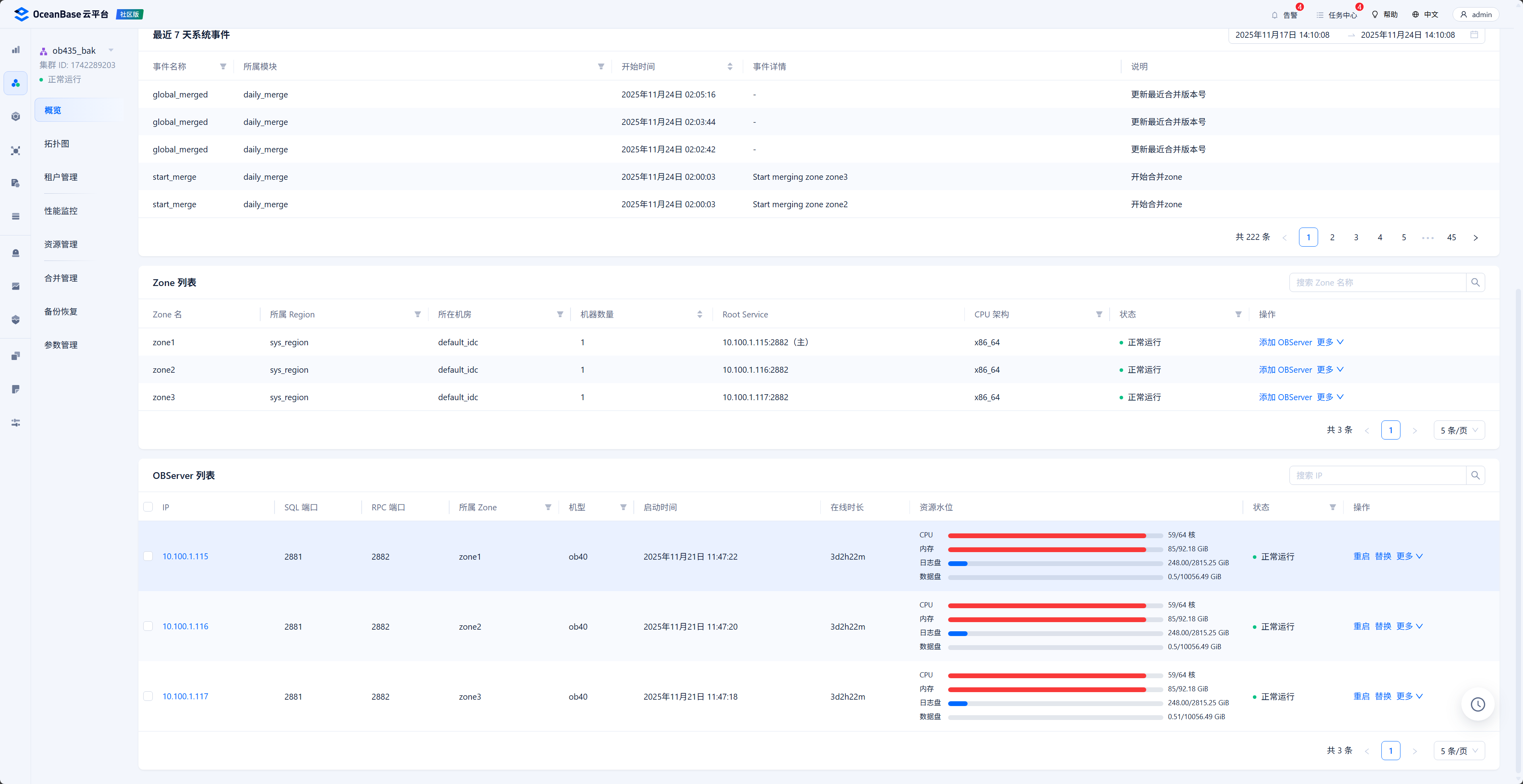Go to page 3 of system events
The image size is (1523, 784).
tap(1356, 237)
